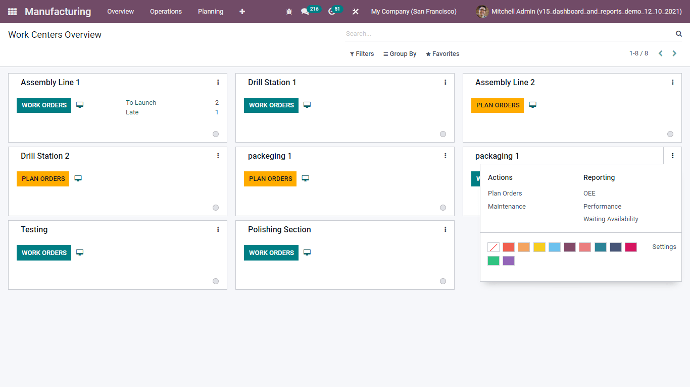Open Polishing Section tablet view icon
This screenshot has width=690, height=387.
(x=307, y=252)
